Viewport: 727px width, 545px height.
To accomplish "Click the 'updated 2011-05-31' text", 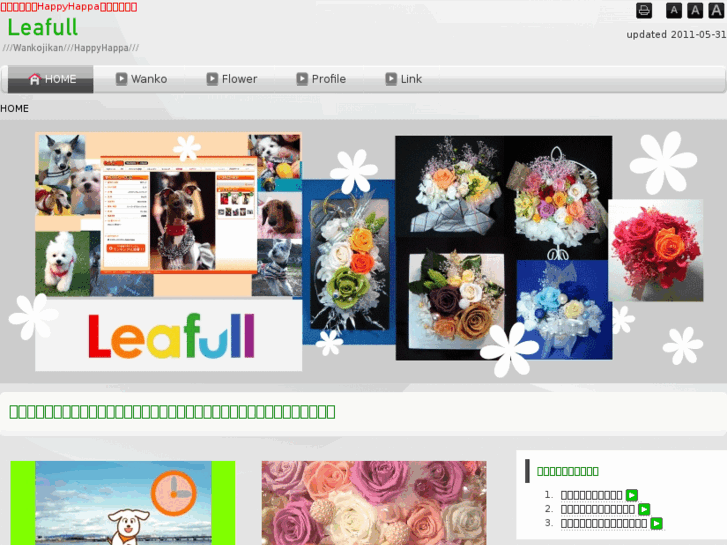I will point(676,35).
